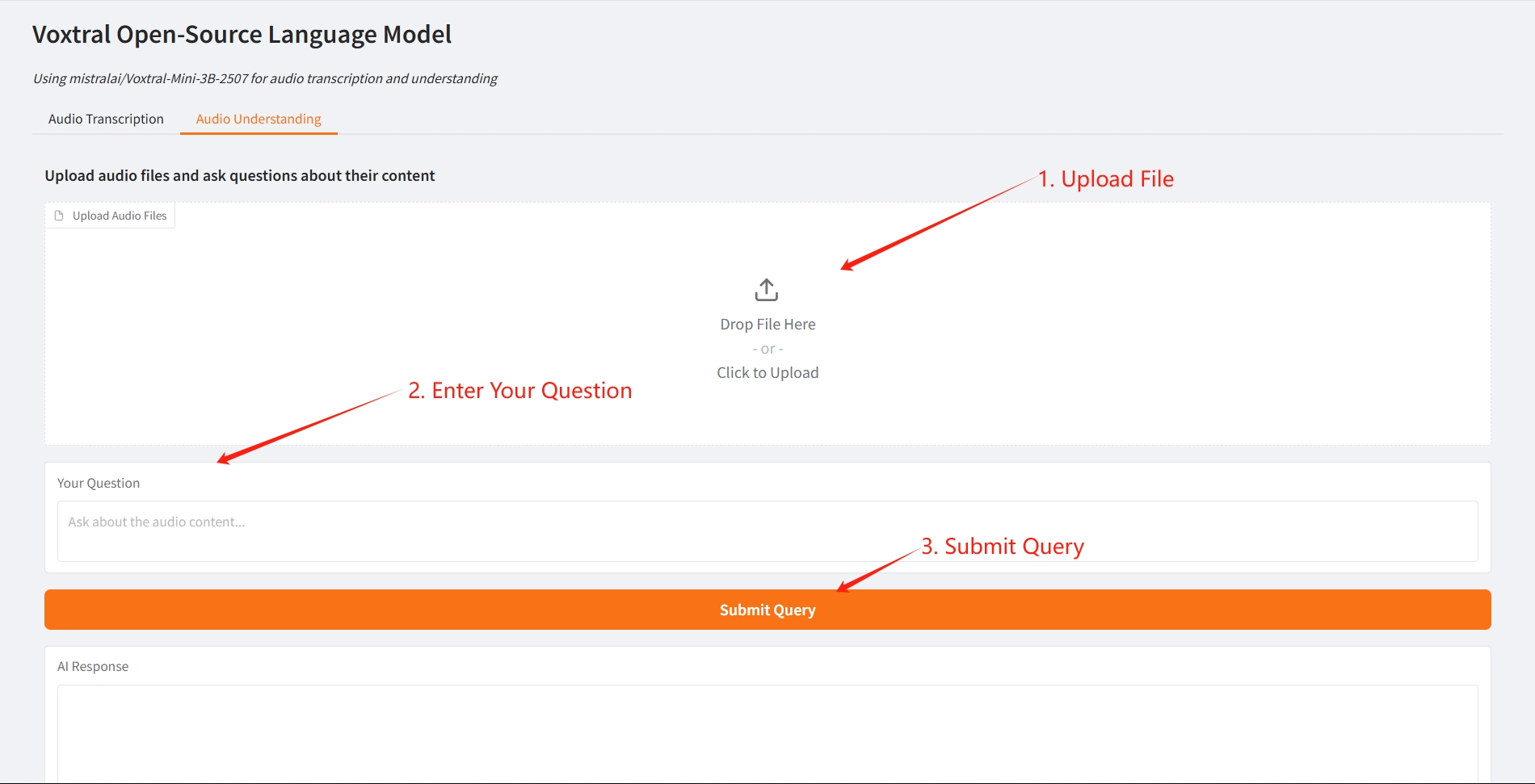Click the file icon beside Upload Audio Files
1535x784 pixels.
59,216
